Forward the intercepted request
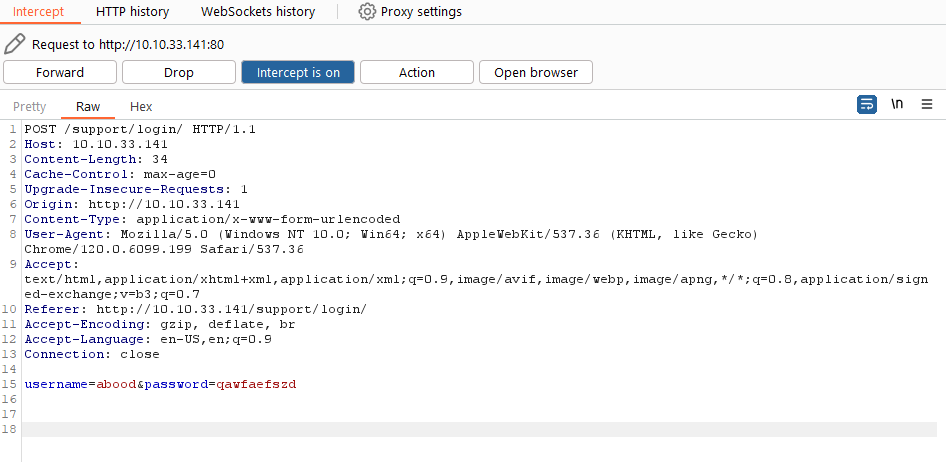Image resolution: width=946 pixels, height=462 pixels. (60, 72)
